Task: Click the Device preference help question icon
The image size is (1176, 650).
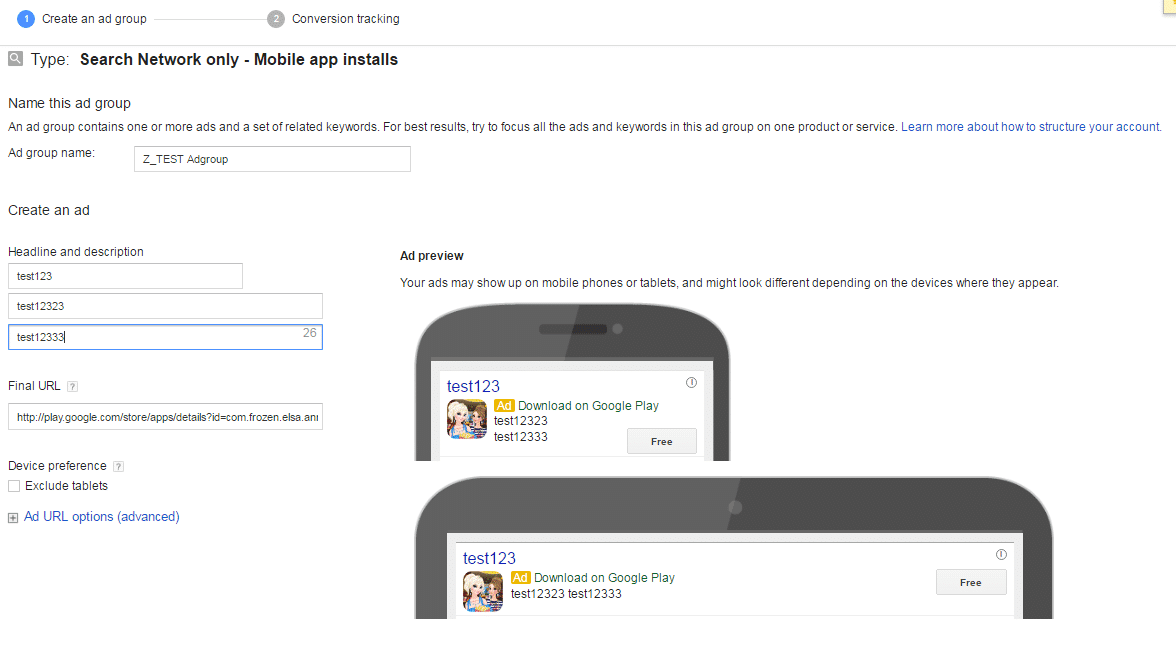Action: click(118, 466)
